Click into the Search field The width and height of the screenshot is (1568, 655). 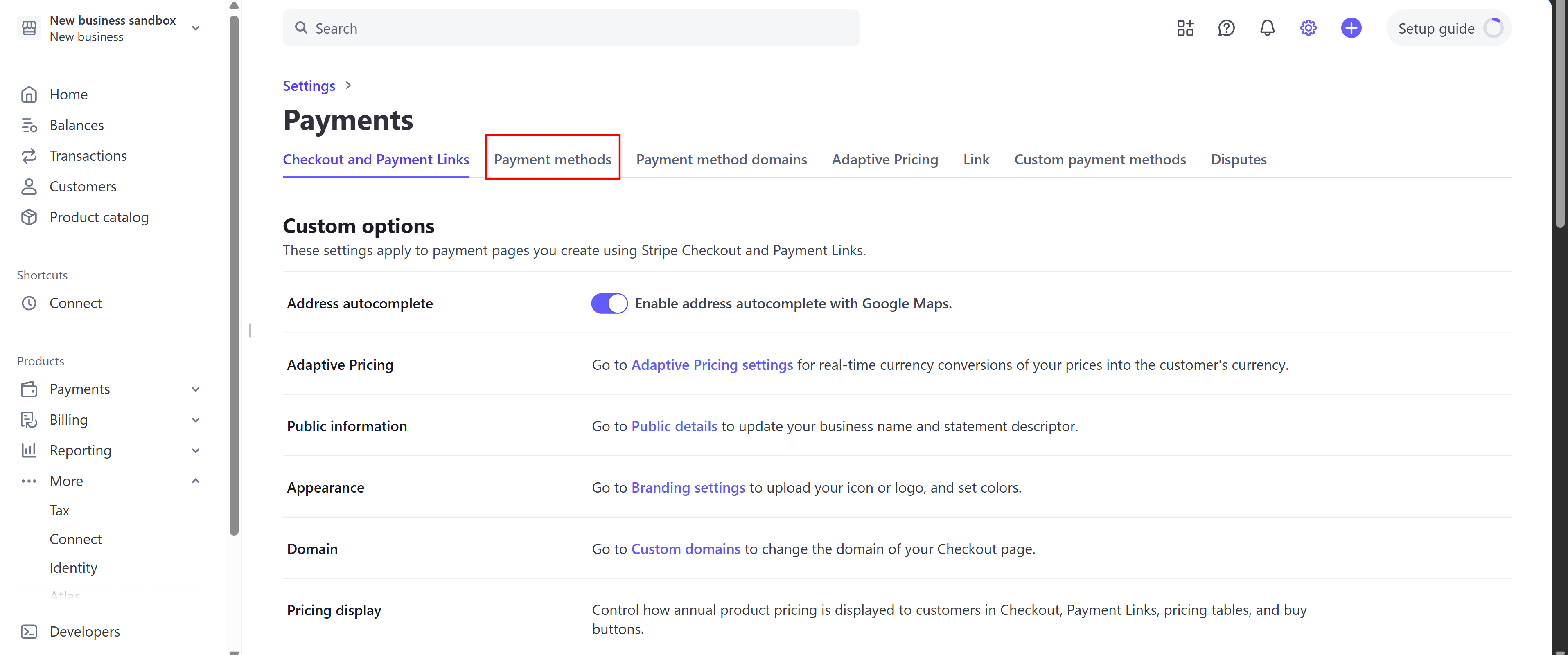(x=570, y=28)
